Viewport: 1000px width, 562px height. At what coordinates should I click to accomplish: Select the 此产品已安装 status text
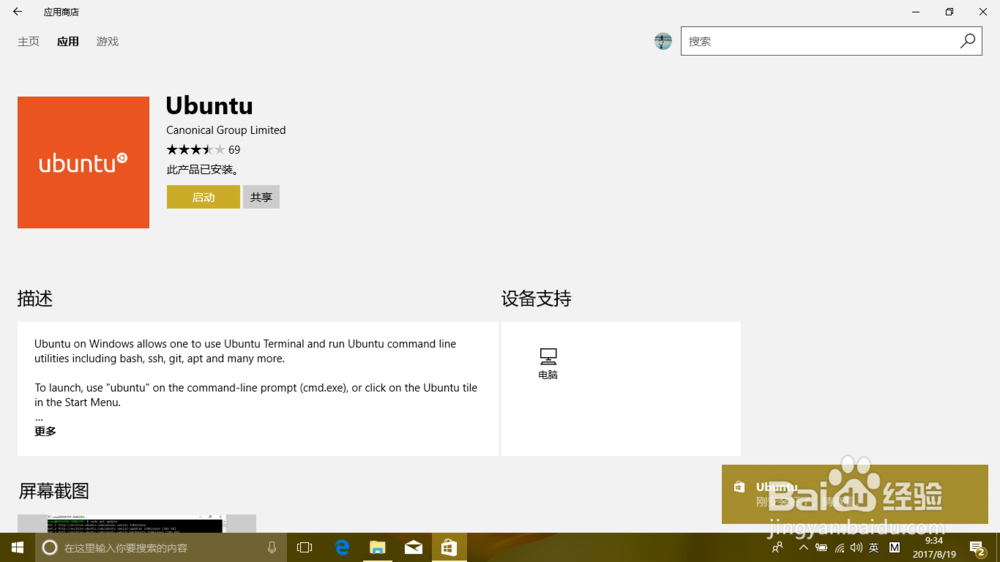203,170
